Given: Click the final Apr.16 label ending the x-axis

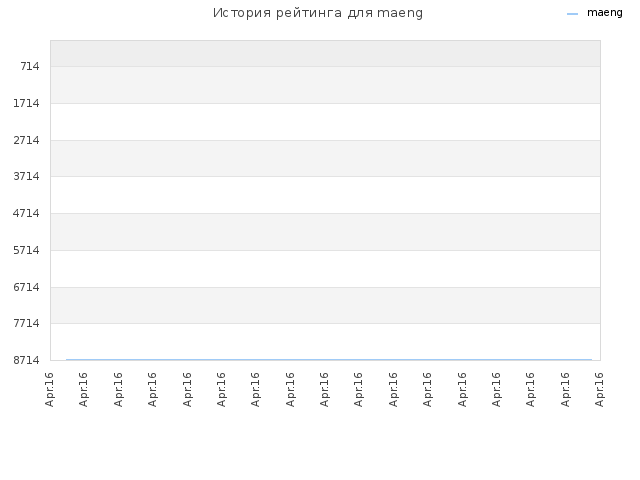Looking at the screenshot, I should click(x=599, y=389).
